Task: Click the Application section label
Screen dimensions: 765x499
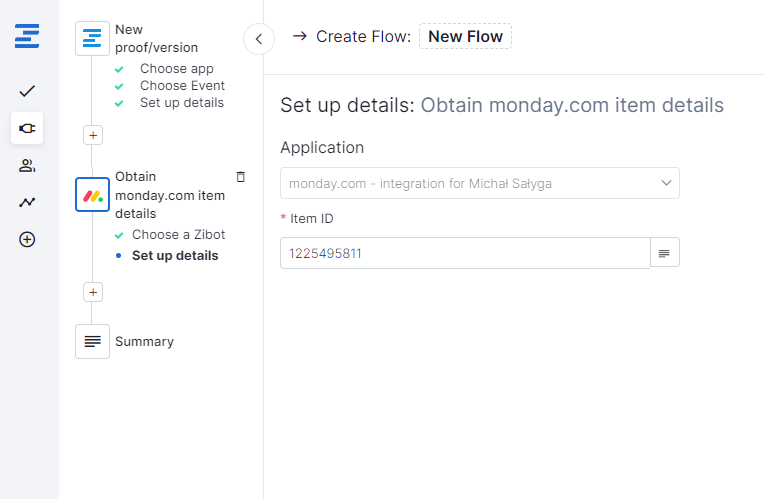Action: coord(322,147)
